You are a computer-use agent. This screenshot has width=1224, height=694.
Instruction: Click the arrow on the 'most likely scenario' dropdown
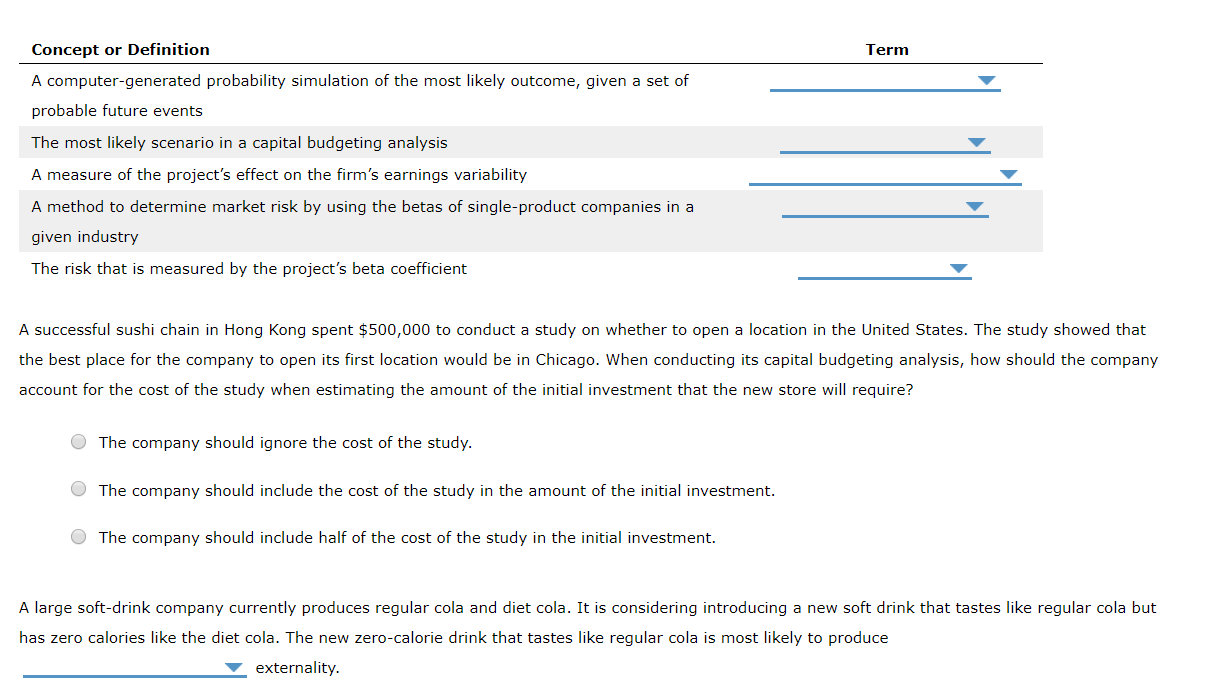pyautogui.click(x=977, y=142)
